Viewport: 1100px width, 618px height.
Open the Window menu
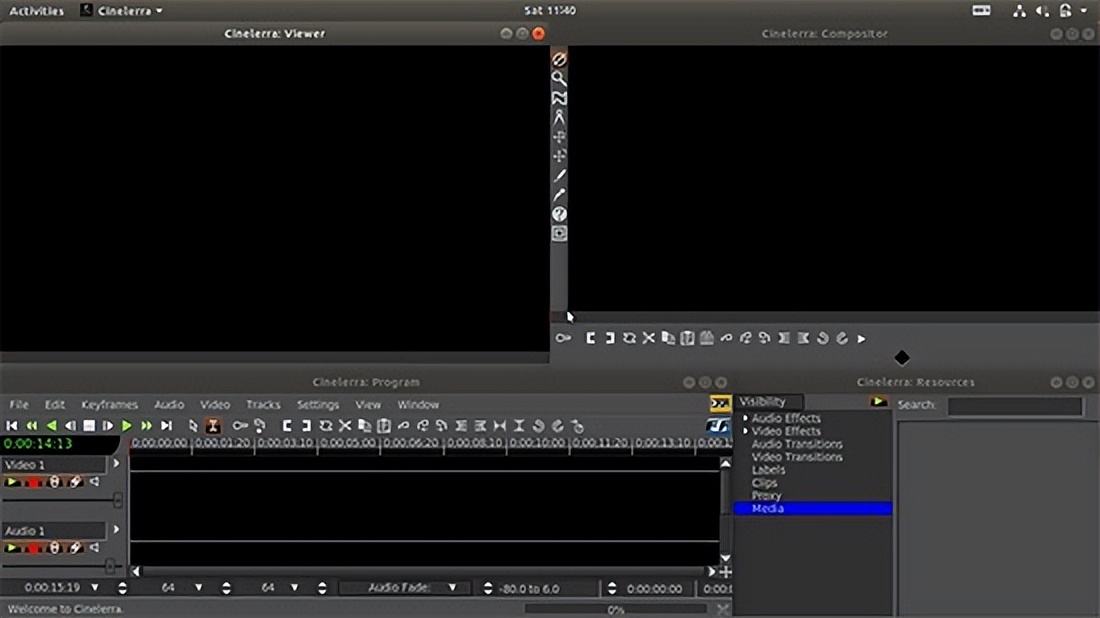tap(418, 405)
